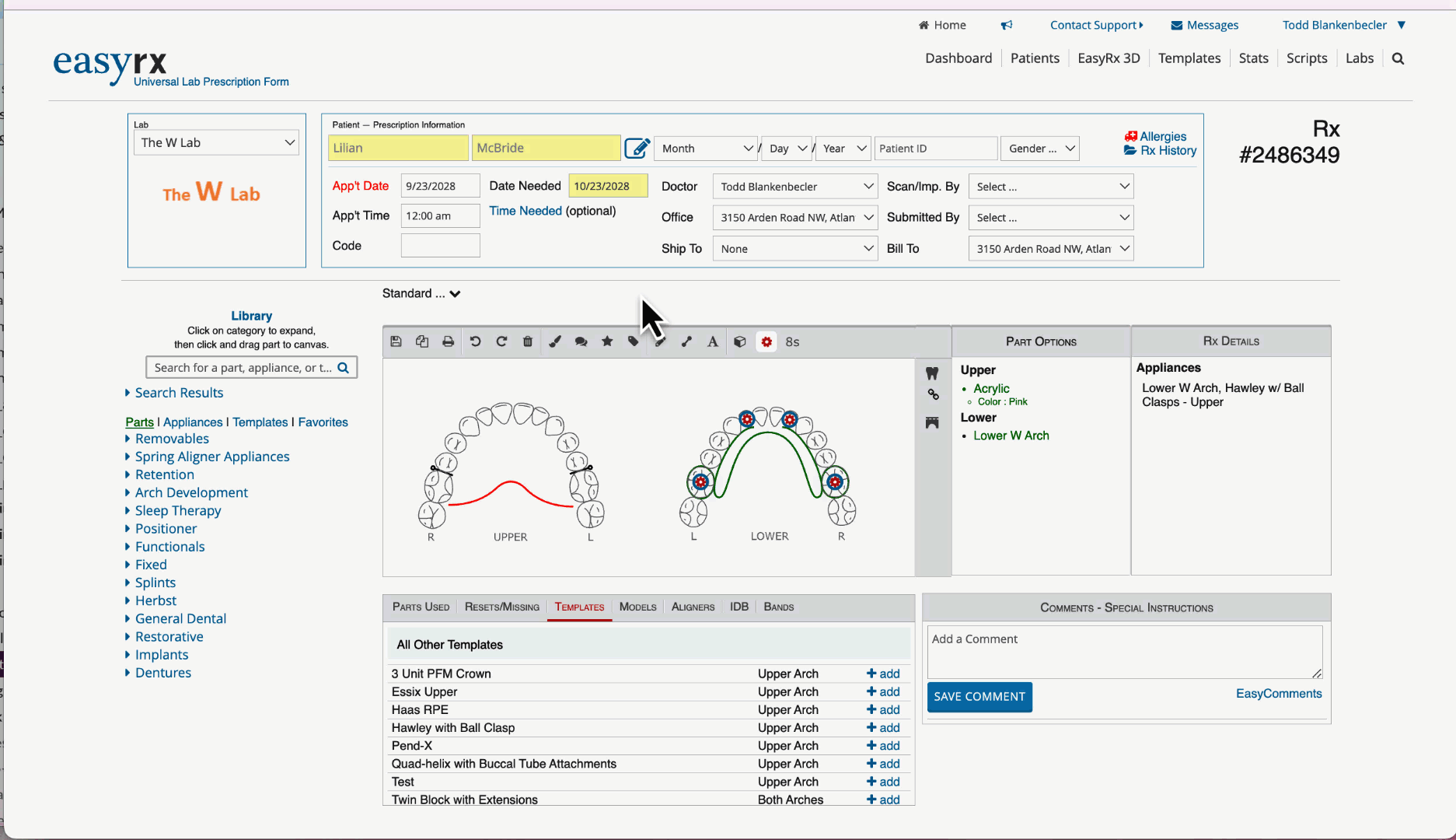Image resolution: width=1456 pixels, height=840 pixels.
Task: Expand the Sleep Therapy category
Action: coord(178,511)
